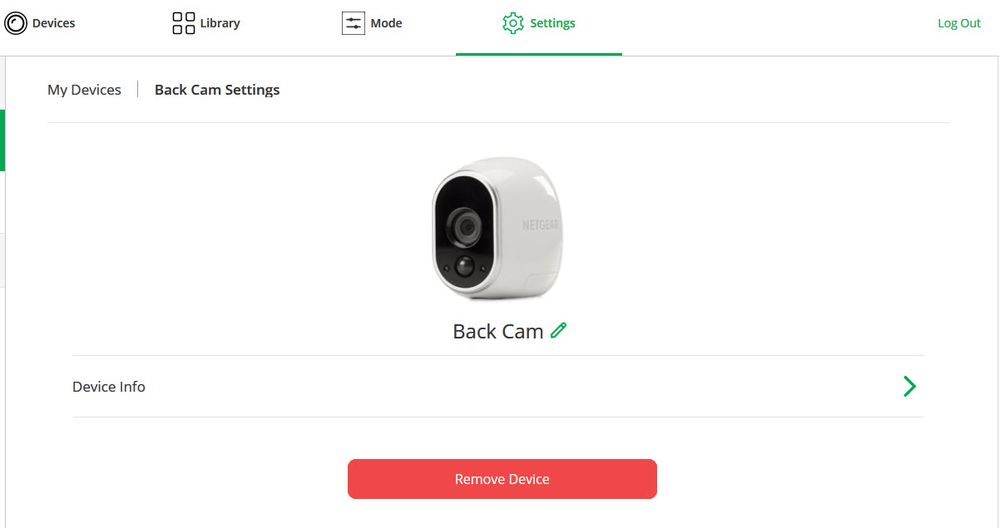Select the Settings tab label
Image resolution: width=999 pixels, height=528 pixels.
[x=552, y=23]
